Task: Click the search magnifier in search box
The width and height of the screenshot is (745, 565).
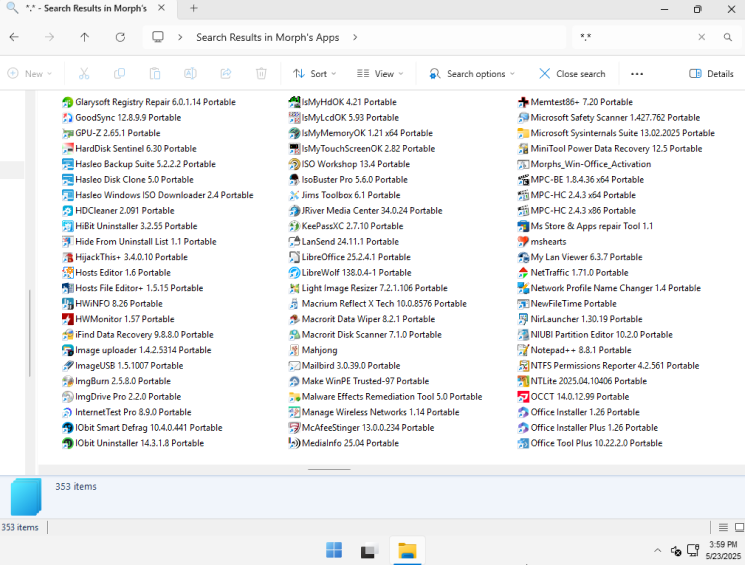Action: [727, 37]
